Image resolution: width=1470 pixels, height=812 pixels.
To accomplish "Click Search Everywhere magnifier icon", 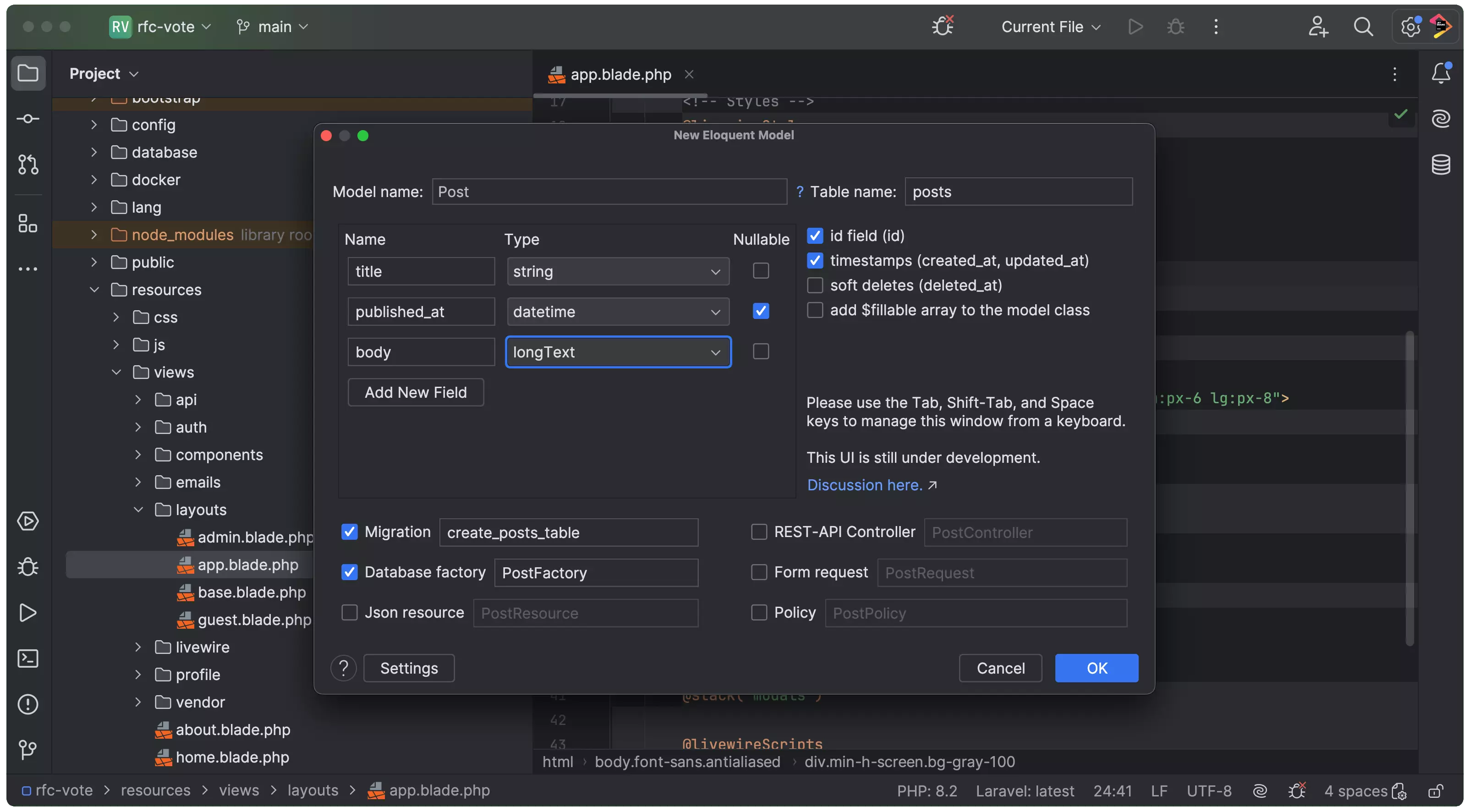I will 1363,27.
